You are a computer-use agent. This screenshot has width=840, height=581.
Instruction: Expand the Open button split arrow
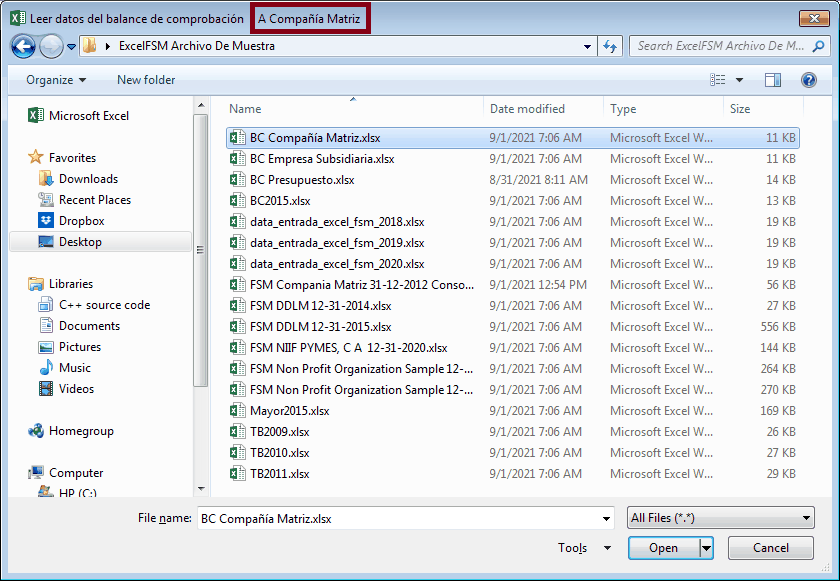pos(707,548)
